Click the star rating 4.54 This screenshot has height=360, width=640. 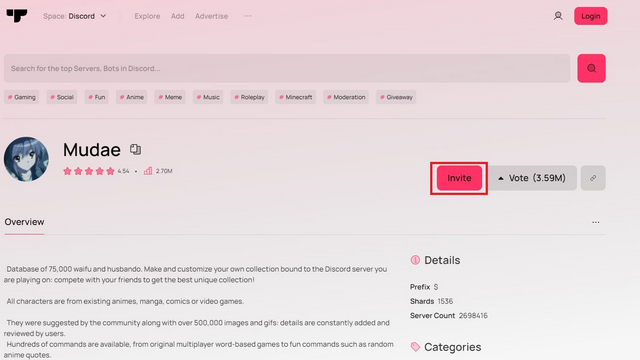[96, 171]
